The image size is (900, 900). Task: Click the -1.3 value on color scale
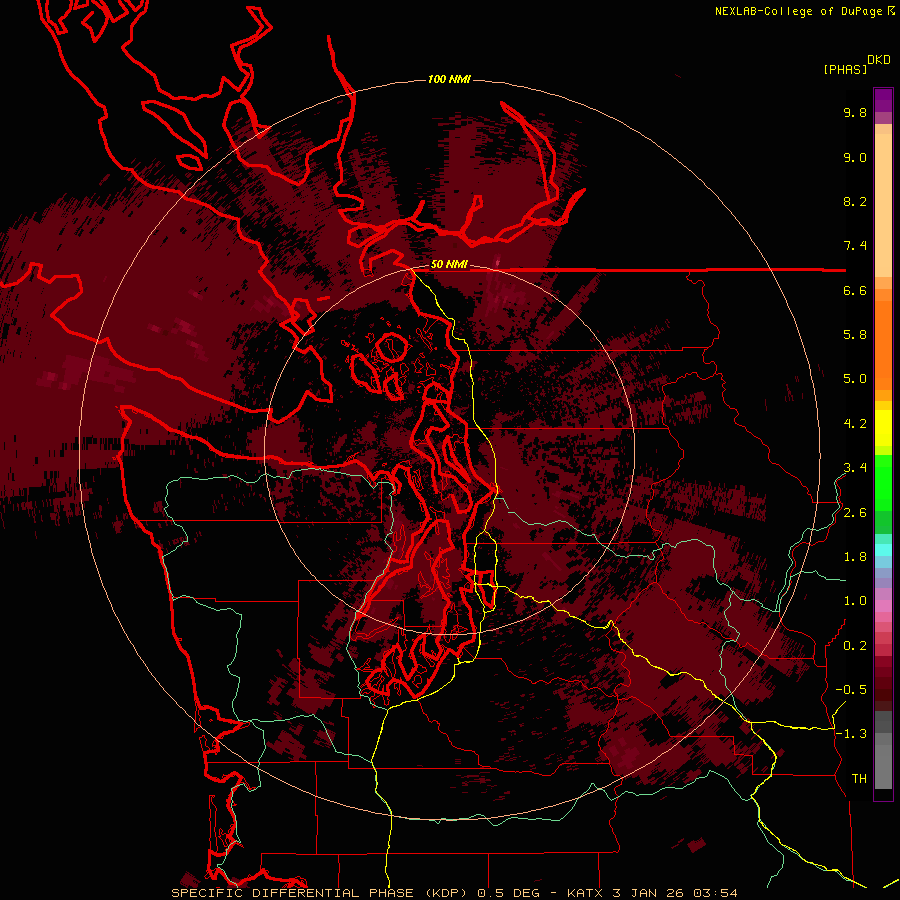[851, 734]
